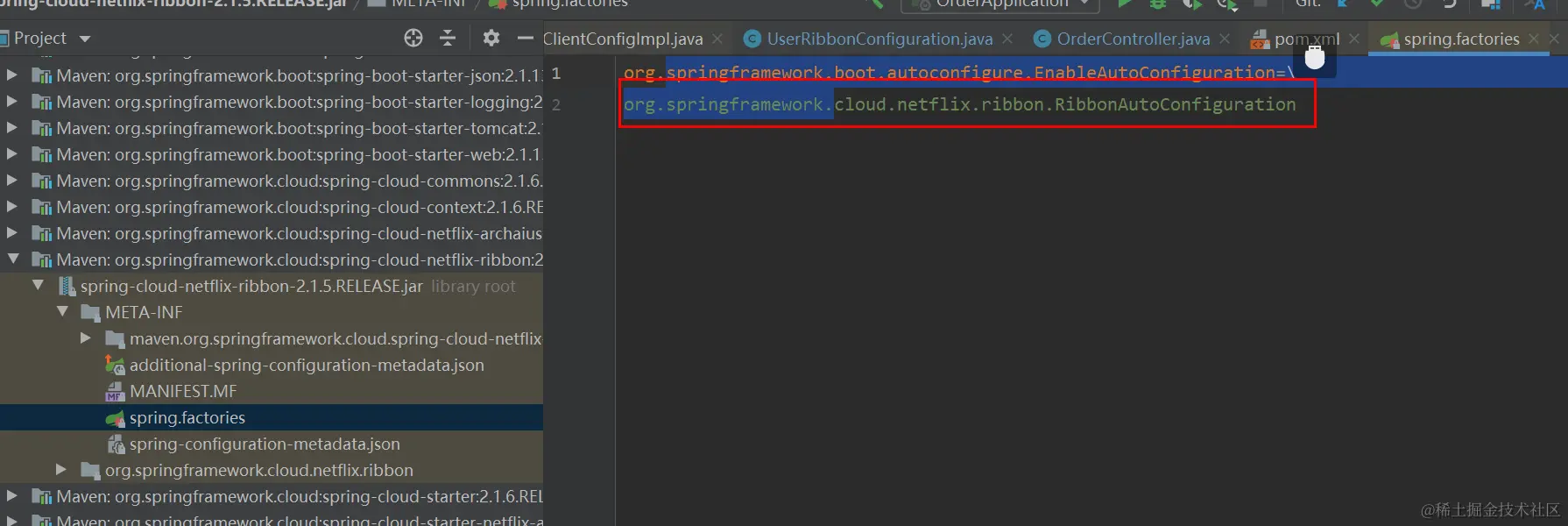This screenshot has width=1568, height=526.
Task: Select Maven spring-cloud-commons library row
Action: point(272,181)
